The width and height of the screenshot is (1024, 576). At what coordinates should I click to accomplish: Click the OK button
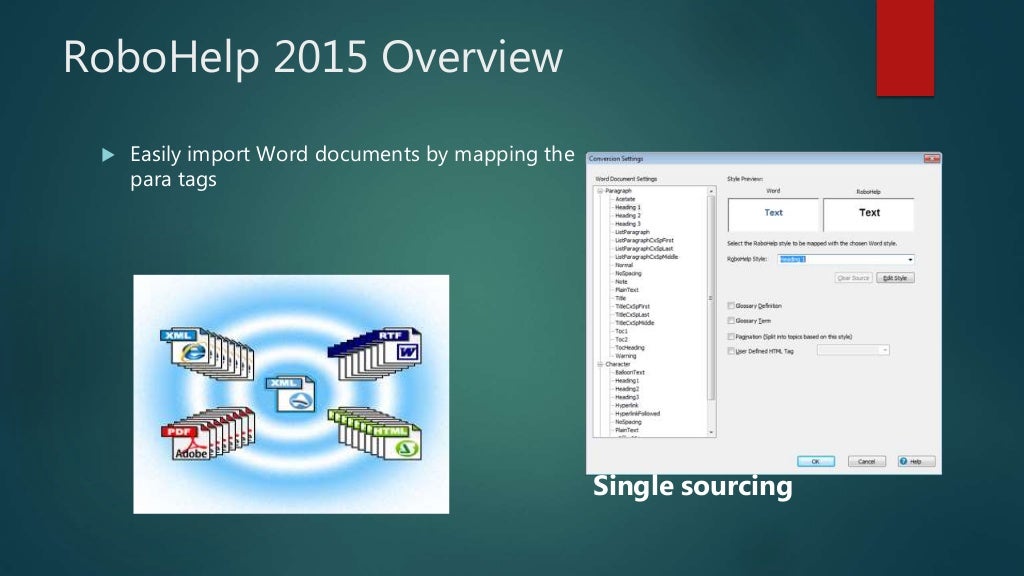(816, 461)
